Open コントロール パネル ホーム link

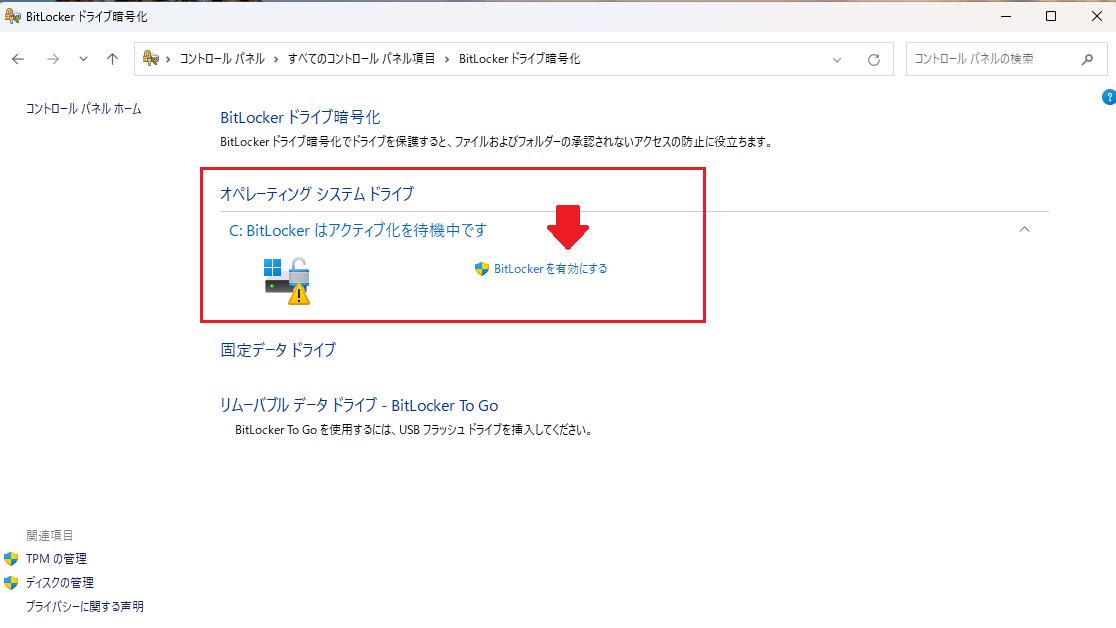pyautogui.click(x=83, y=108)
